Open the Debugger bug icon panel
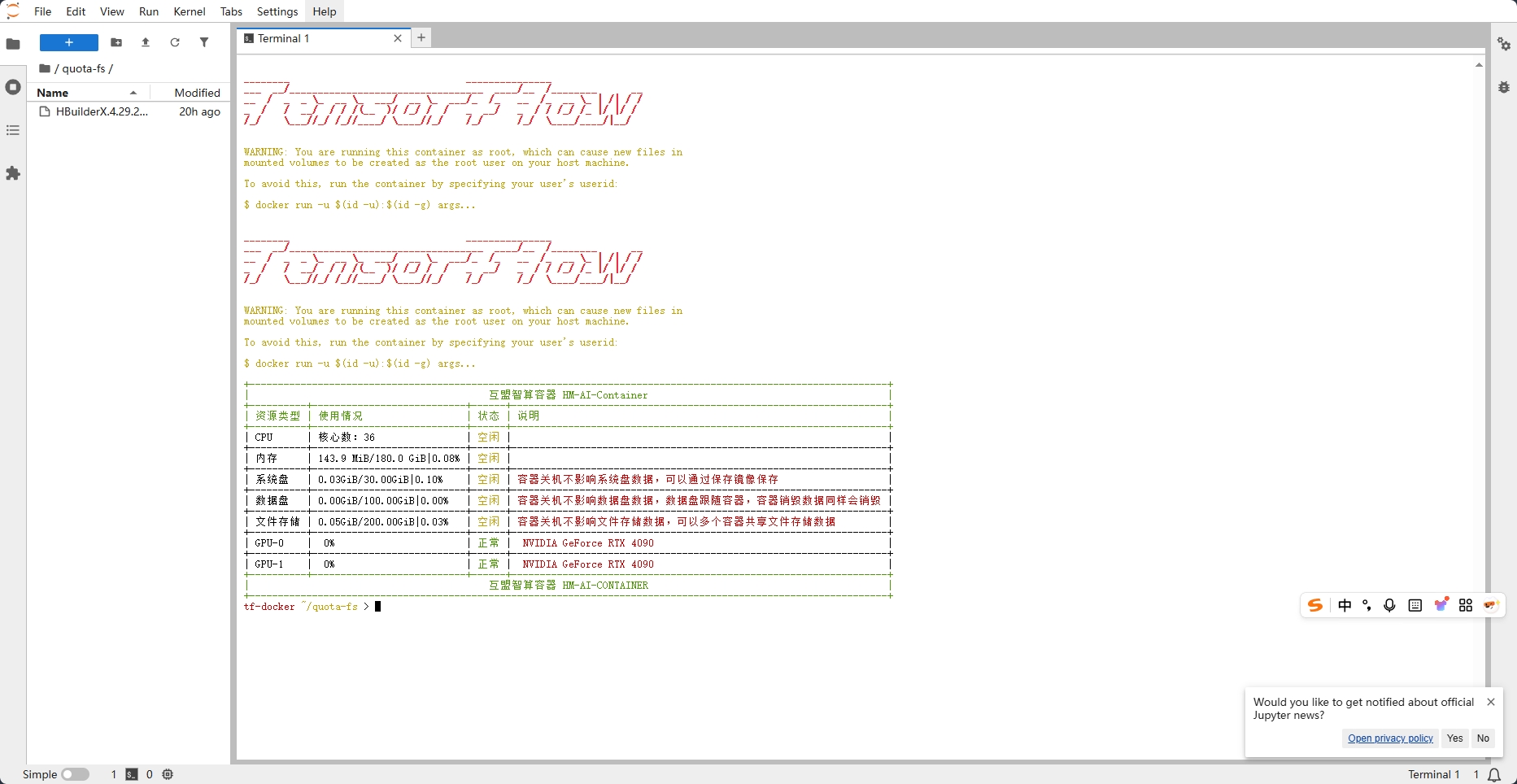Screen dimensions: 1517x784 1504,87
